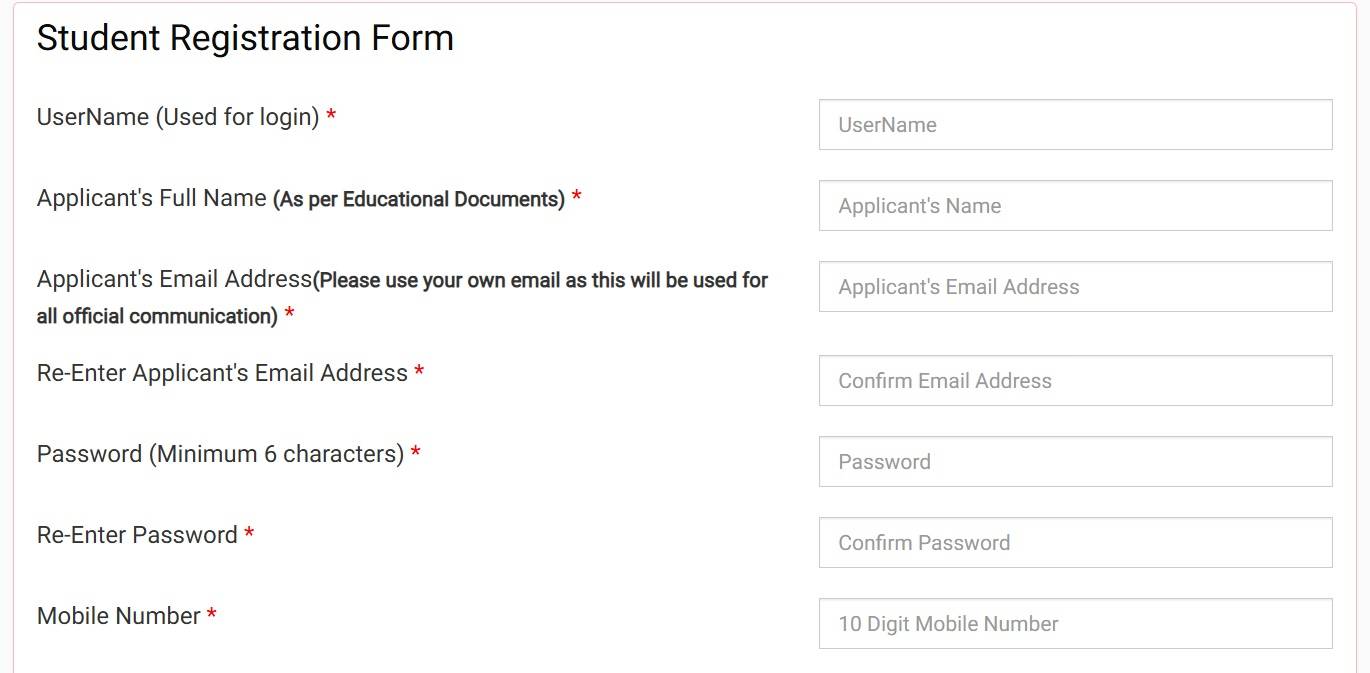Click the required asterisk next to UserName label
This screenshot has height=673, width=1370.
[331, 118]
